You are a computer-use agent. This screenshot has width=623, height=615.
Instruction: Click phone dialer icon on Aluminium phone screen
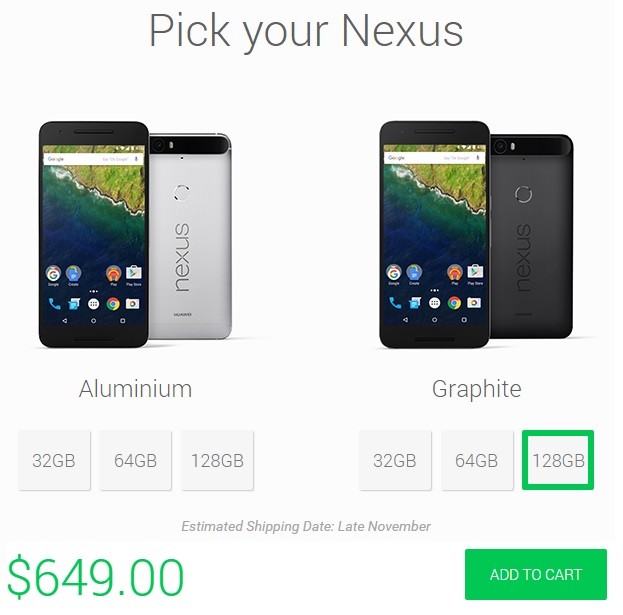tap(54, 304)
